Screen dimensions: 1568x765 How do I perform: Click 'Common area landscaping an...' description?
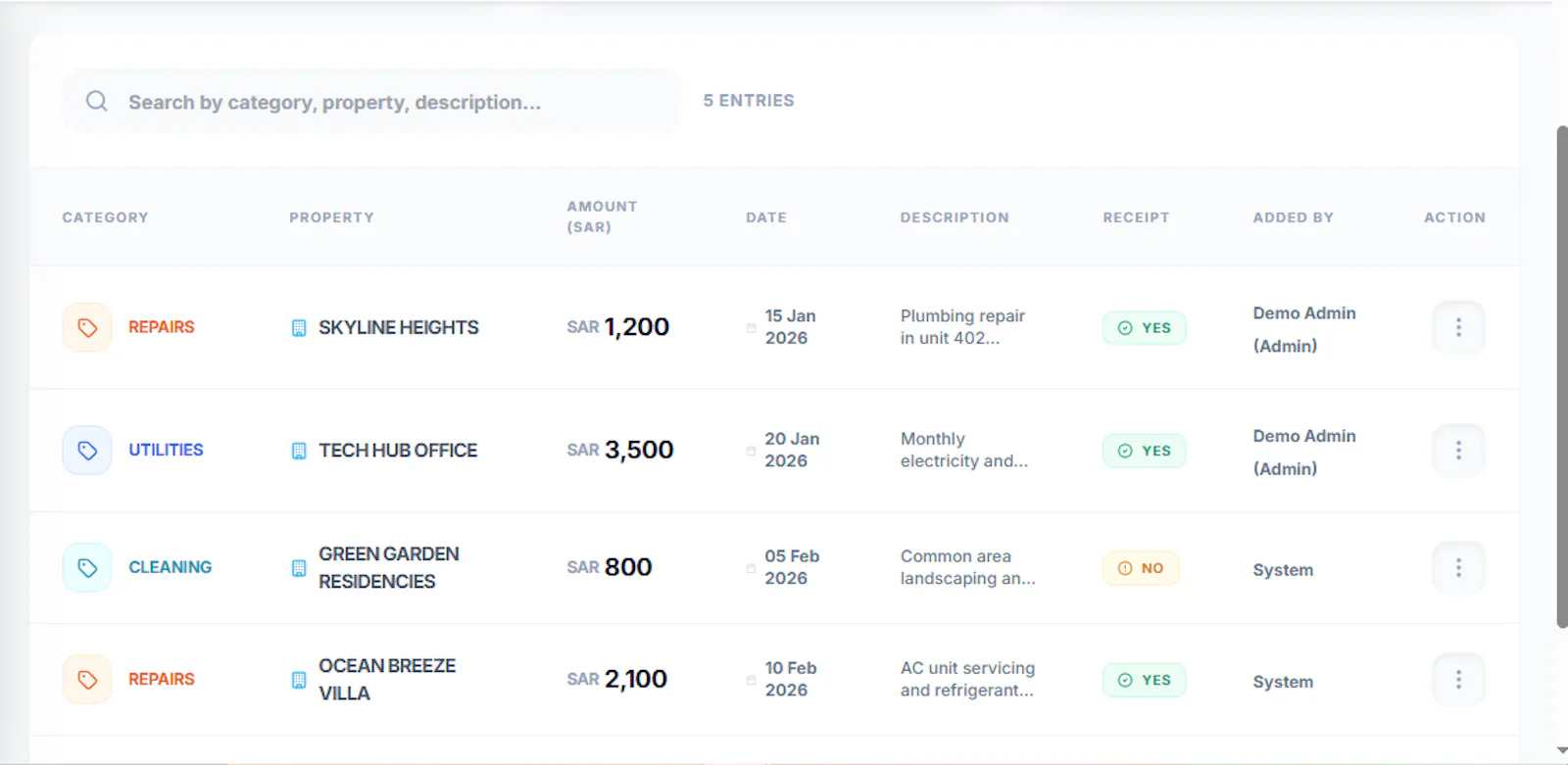(x=968, y=568)
